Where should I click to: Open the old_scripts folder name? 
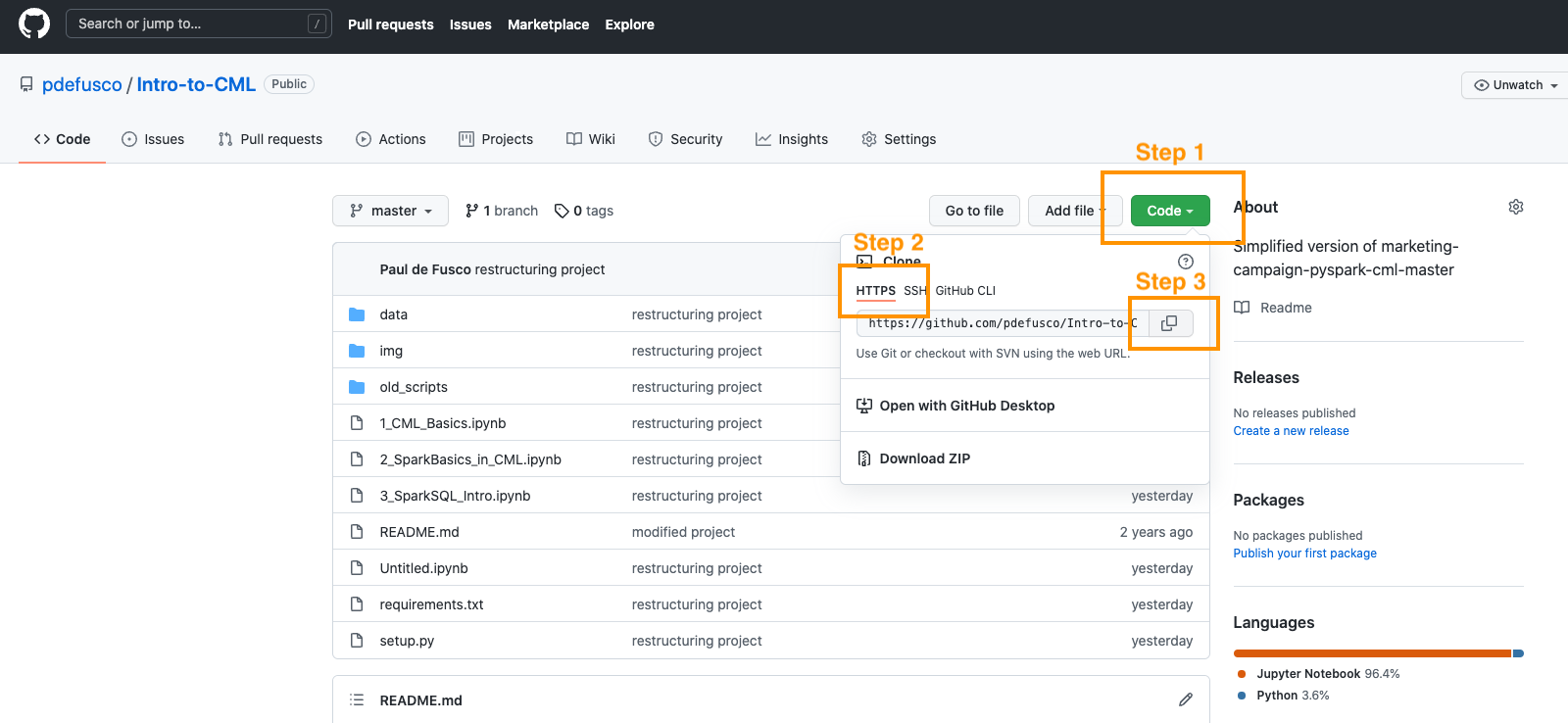click(x=414, y=387)
